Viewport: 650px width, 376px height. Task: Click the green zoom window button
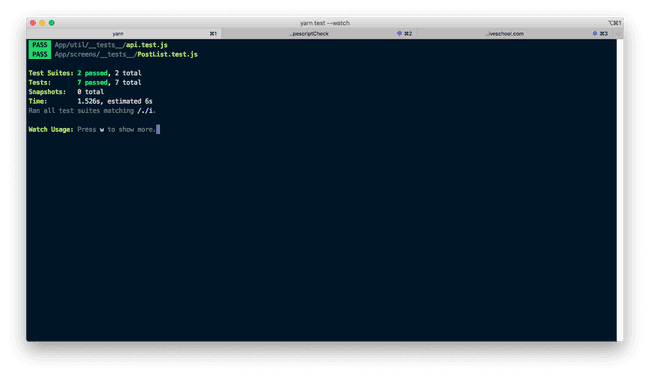click(x=52, y=23)
